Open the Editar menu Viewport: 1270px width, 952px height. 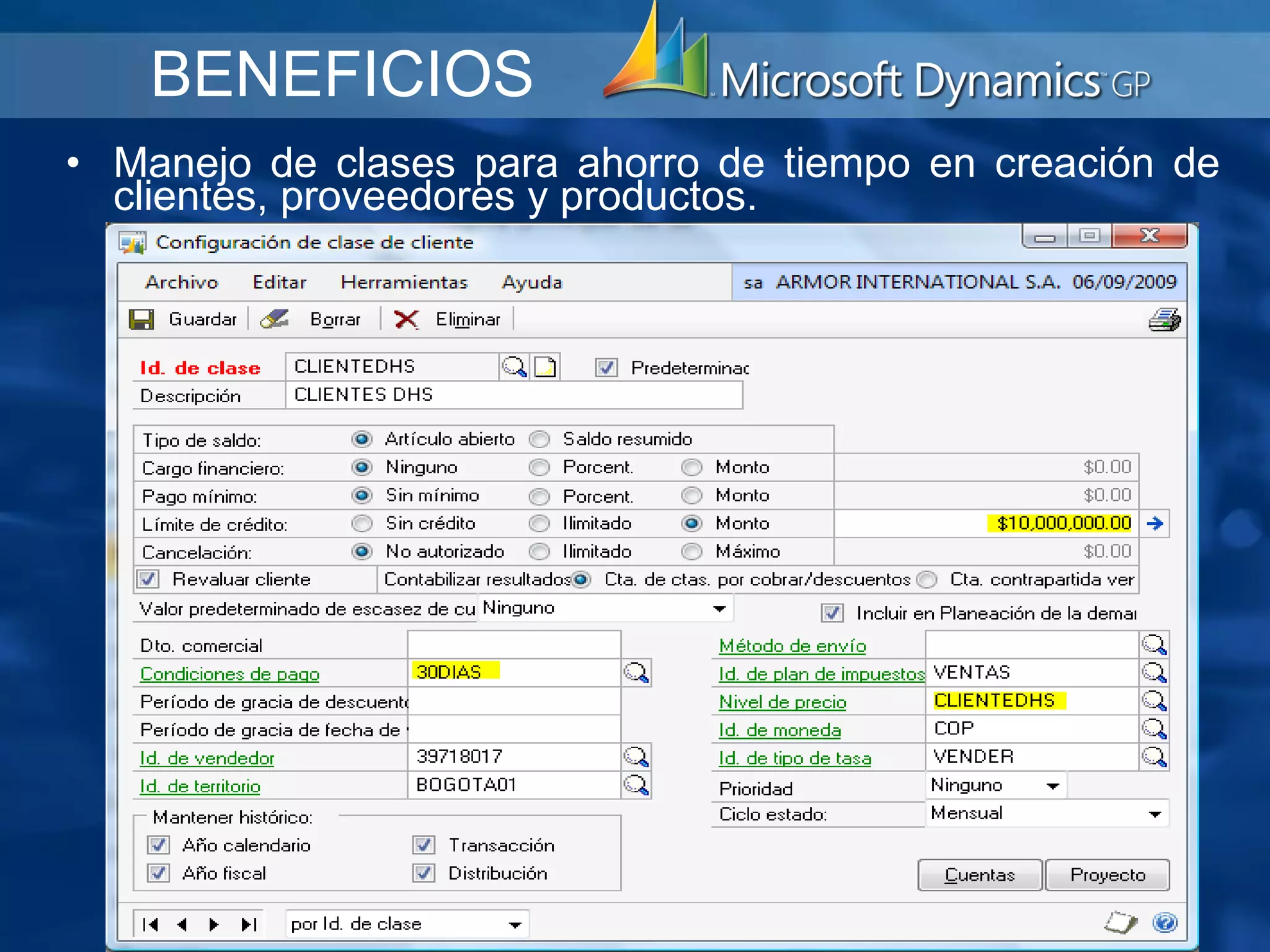280,283
